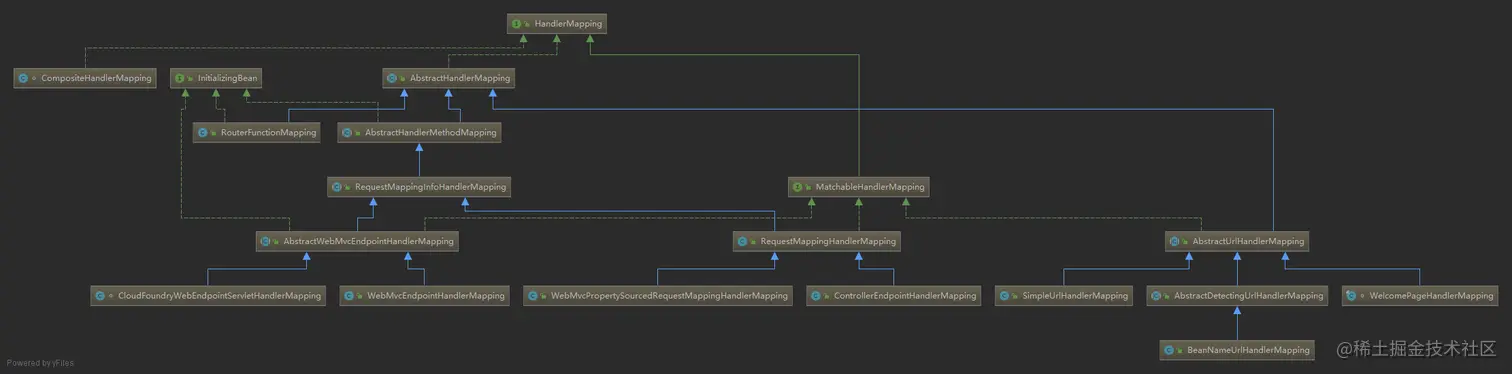
Task: Select the AbstractWebMvcEndpointHandlerMapping label
Action: point(368,241)
